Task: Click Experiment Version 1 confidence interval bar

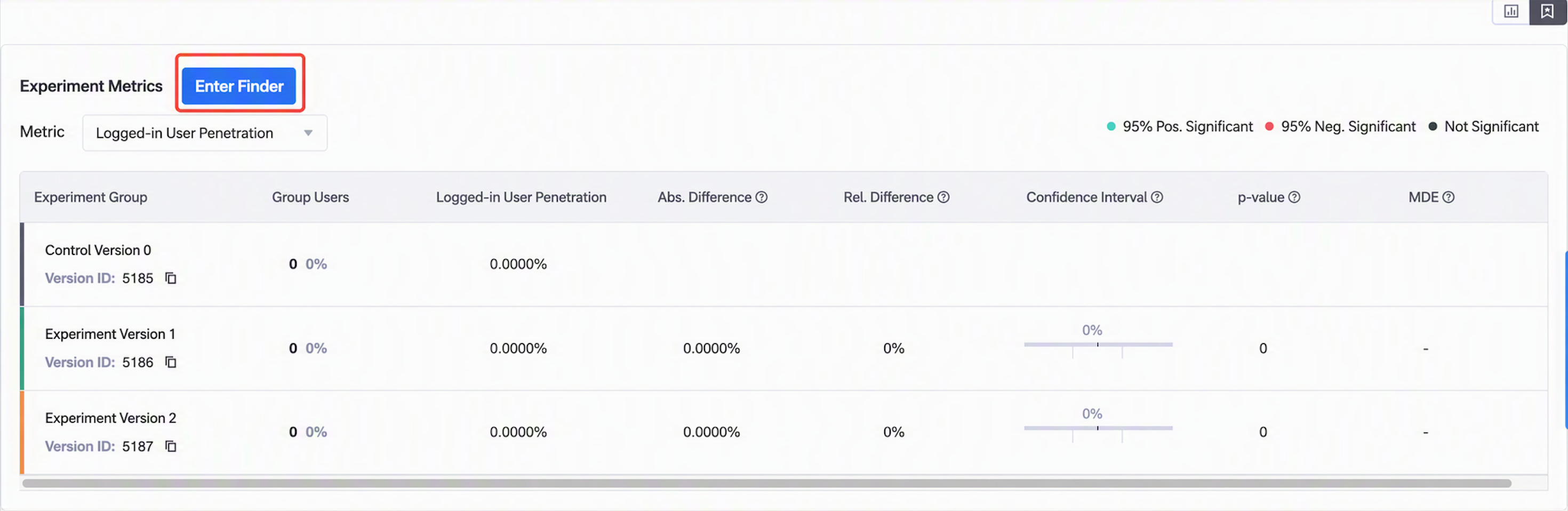Action: pos(1098,345)
